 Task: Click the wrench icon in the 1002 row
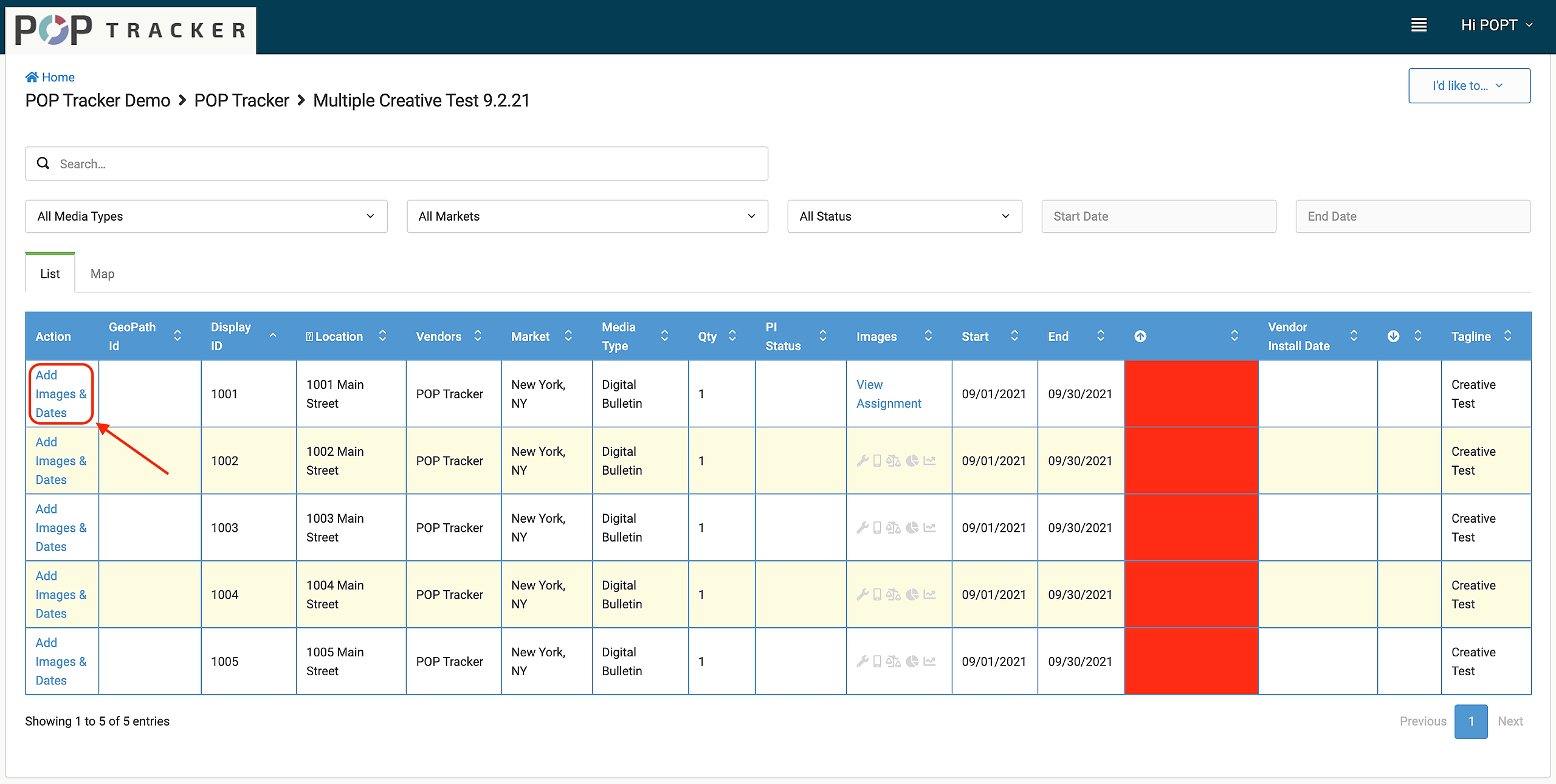[x=862, y=461]
